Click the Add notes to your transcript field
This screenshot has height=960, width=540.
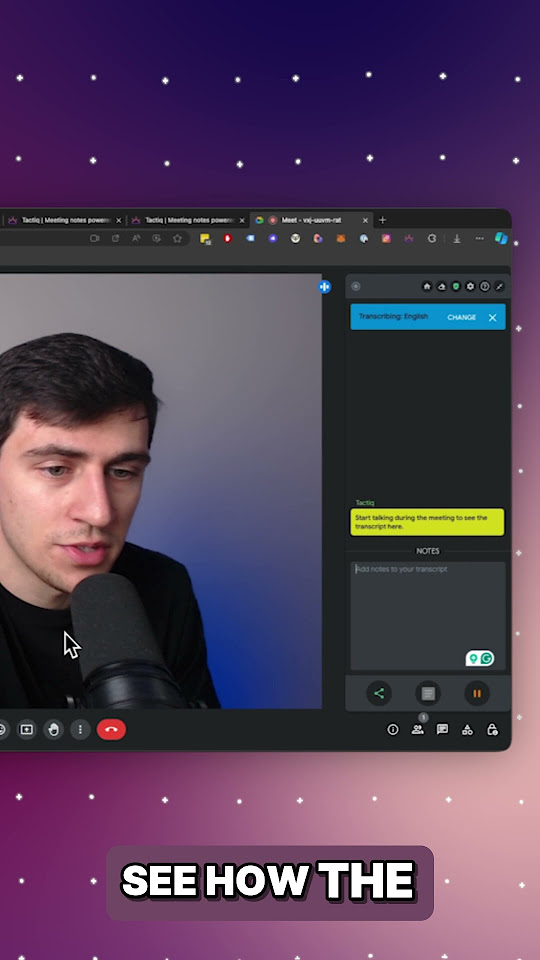[428, 615]
